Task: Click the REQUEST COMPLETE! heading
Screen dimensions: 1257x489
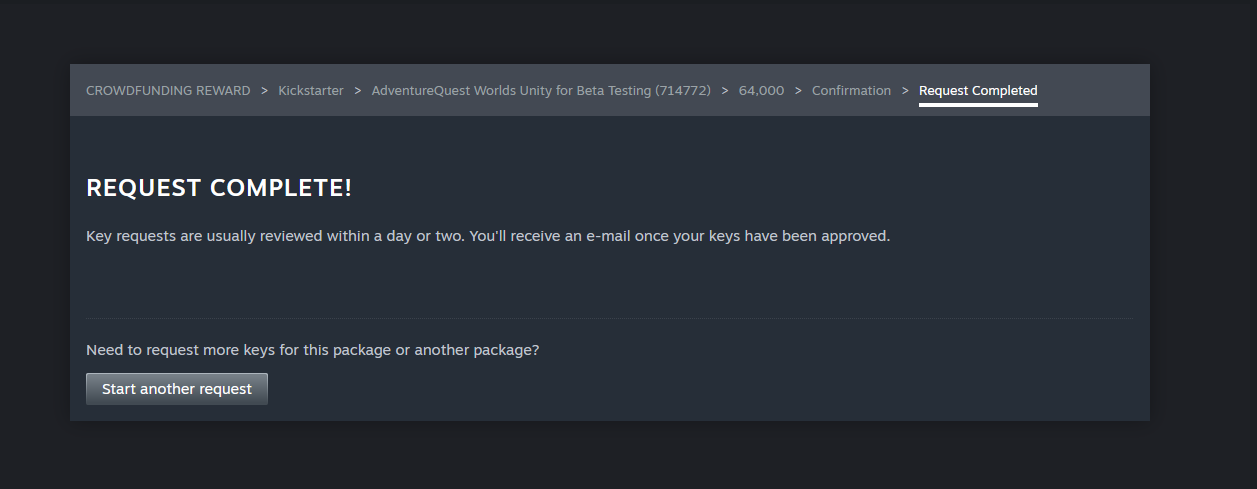Action: point(219,188)
